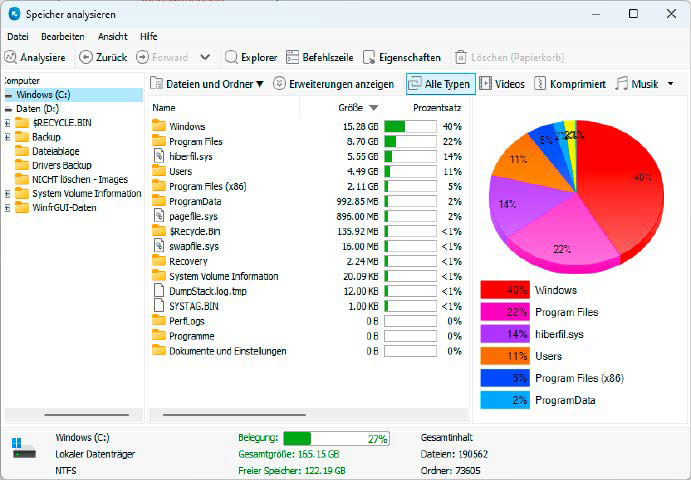Click the Windows folder icon in file list

(159, 126)
